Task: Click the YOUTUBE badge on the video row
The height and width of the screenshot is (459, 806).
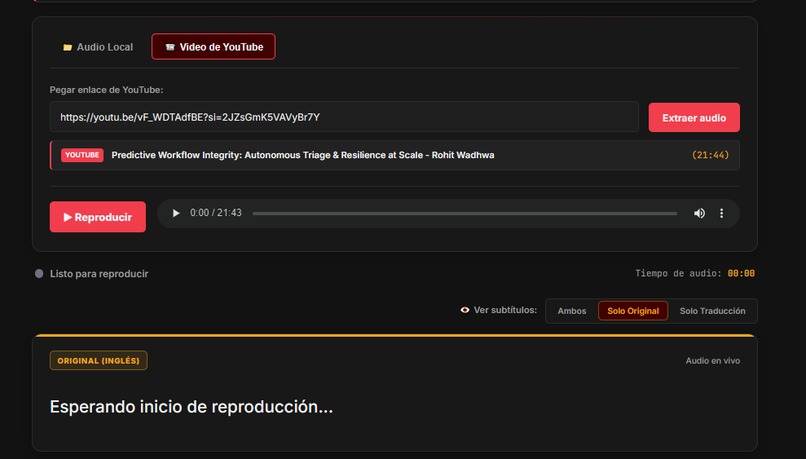Action: coord(82,155)
